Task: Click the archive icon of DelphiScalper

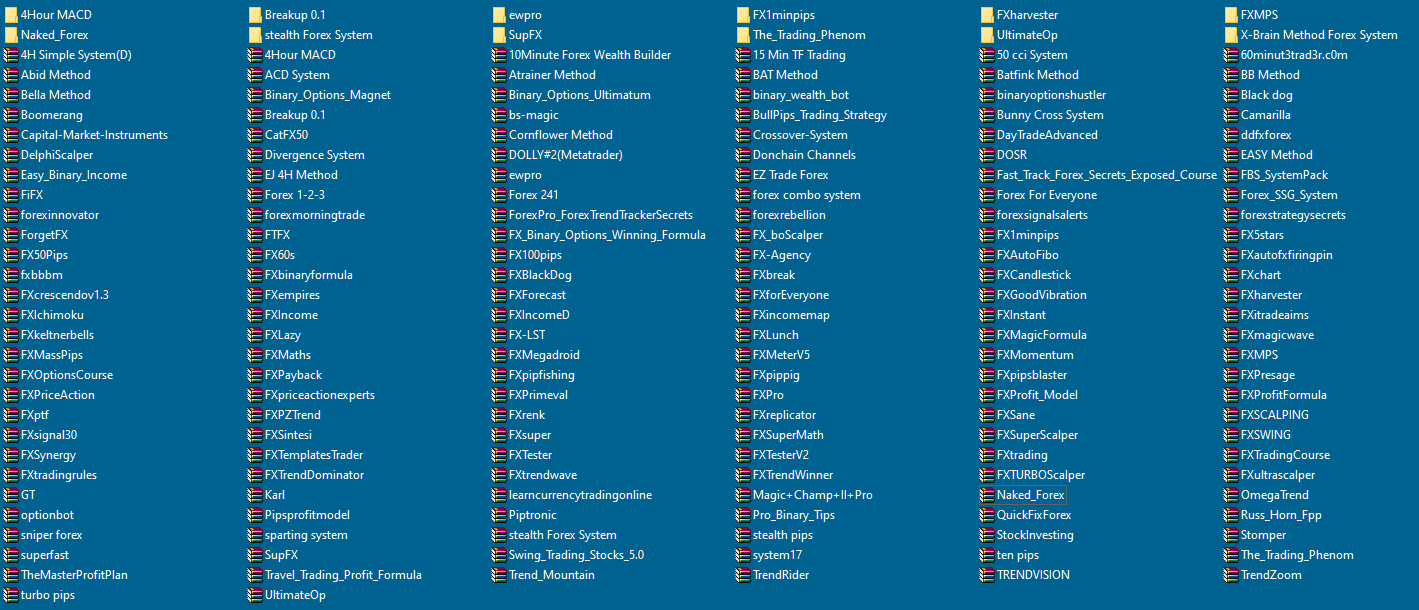Action: (x=11, y=155)
